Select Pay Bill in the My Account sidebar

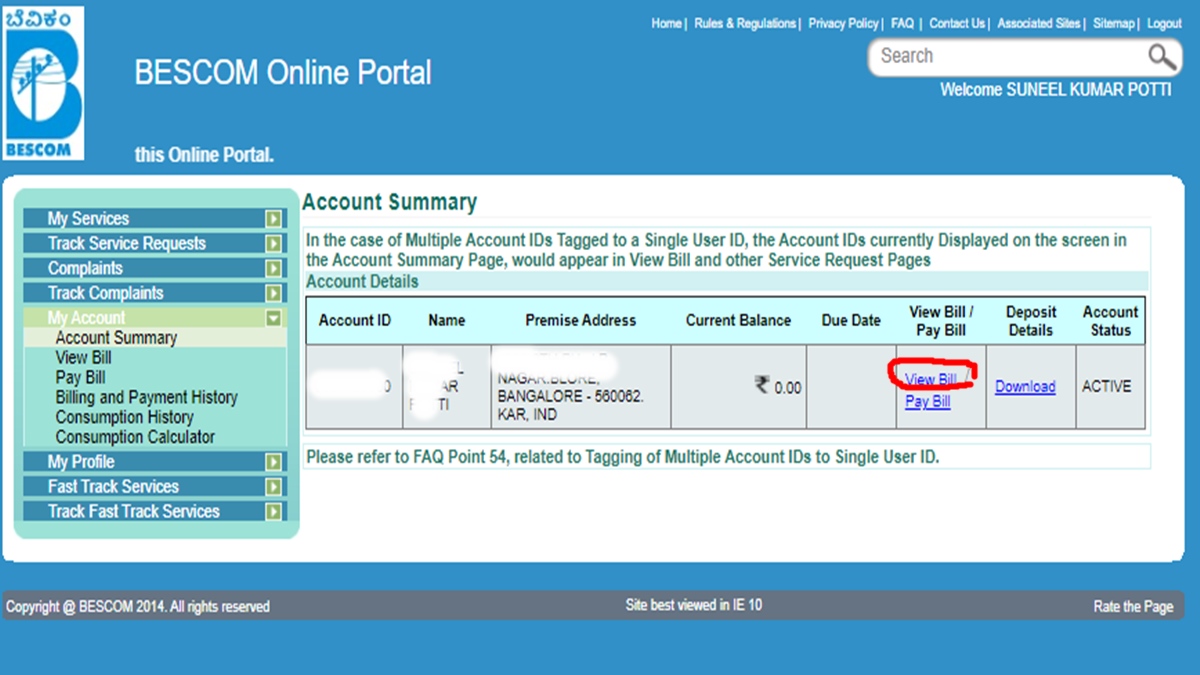[x=80, y=378]
